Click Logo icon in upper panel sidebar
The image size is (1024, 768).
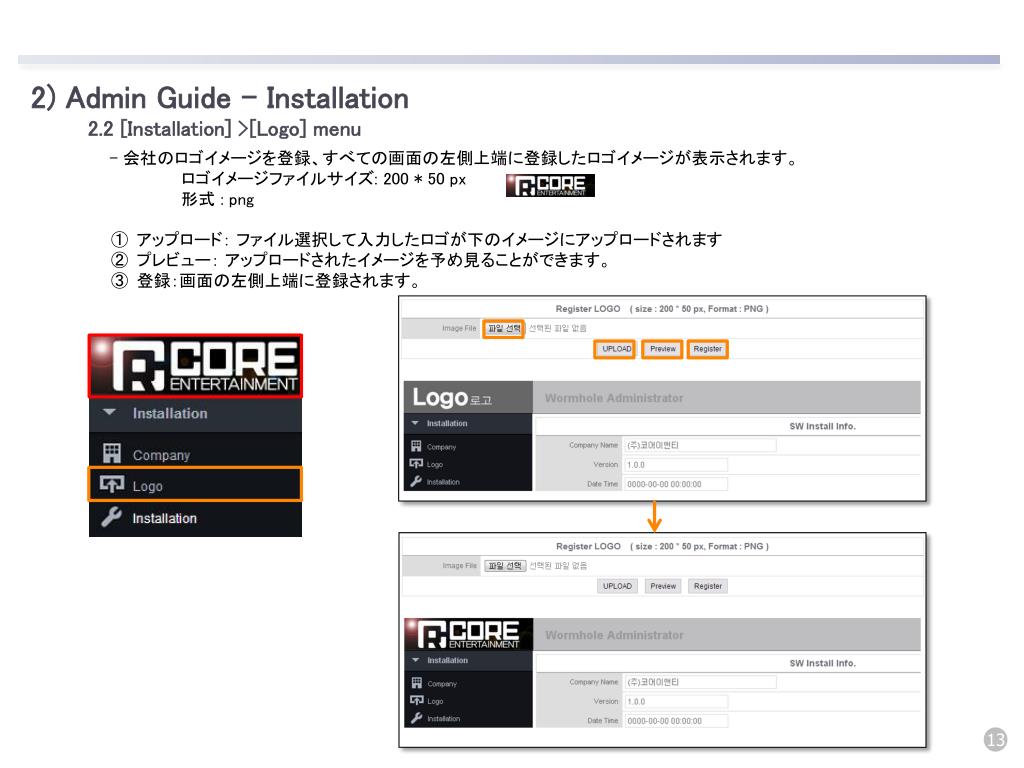point(416,464)
